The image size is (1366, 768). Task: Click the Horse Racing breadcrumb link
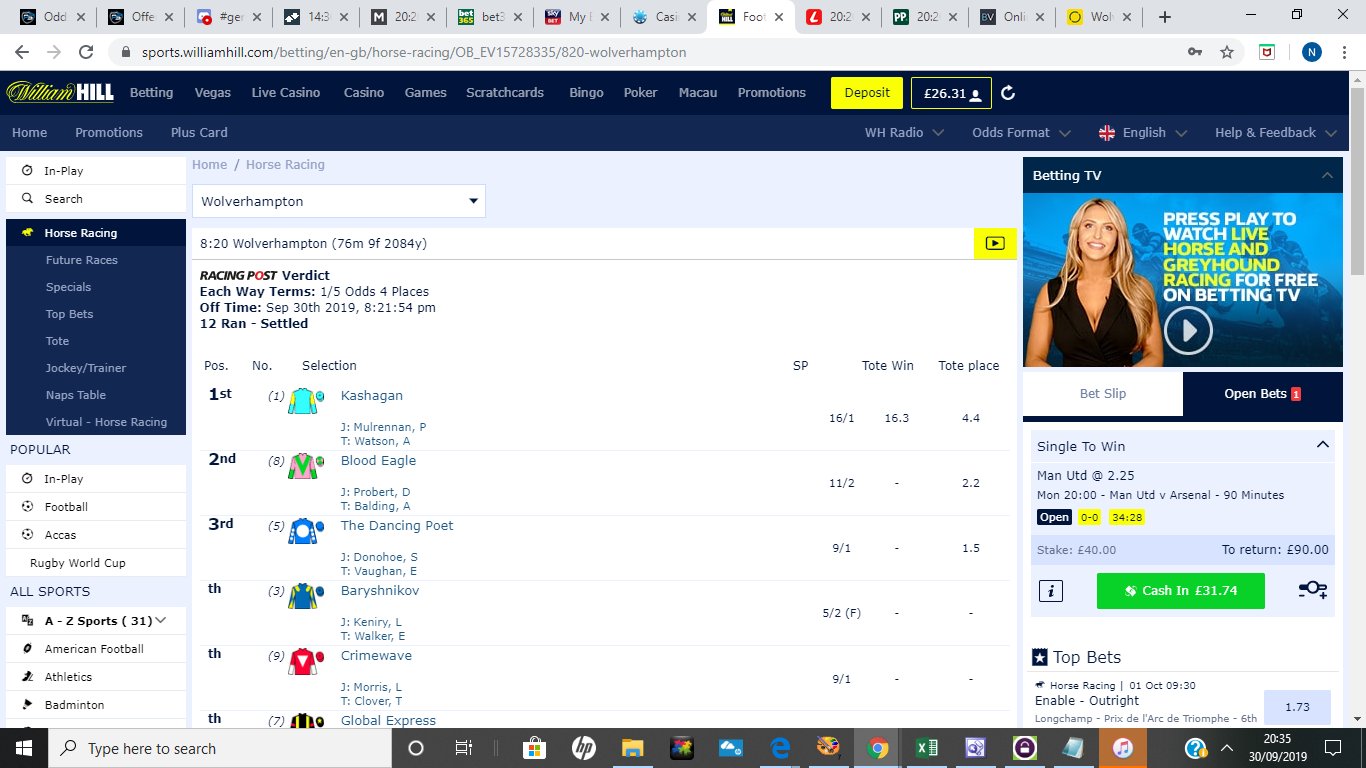(285, 164)
